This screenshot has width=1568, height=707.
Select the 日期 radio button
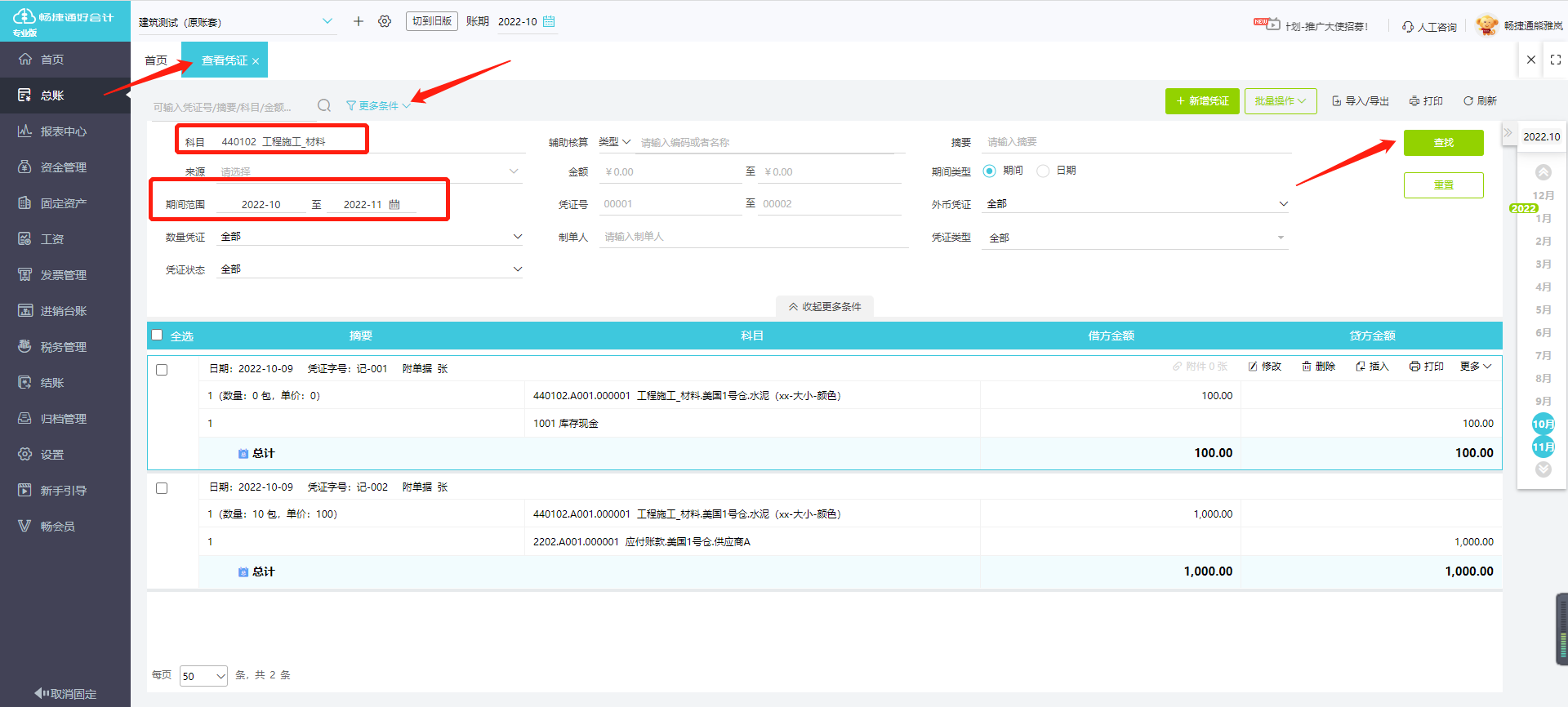coord(1043,171)
